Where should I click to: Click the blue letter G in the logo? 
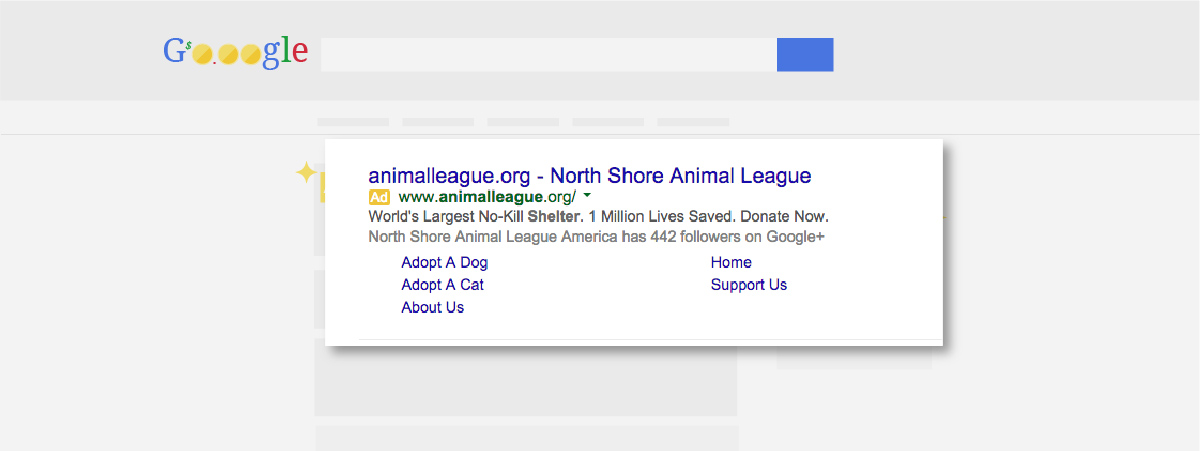tap(175, 51)
